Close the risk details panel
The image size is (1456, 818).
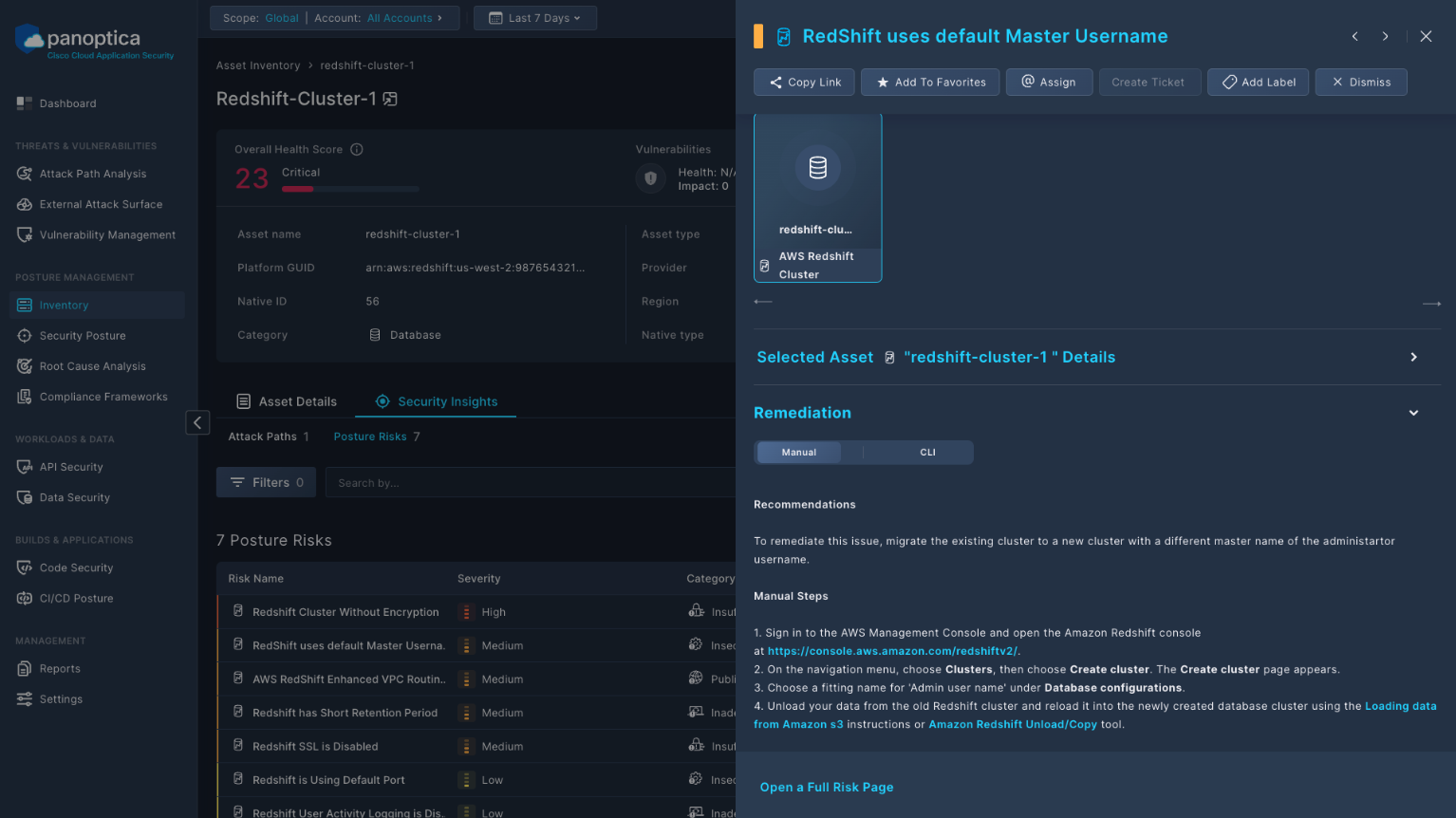1426,36
